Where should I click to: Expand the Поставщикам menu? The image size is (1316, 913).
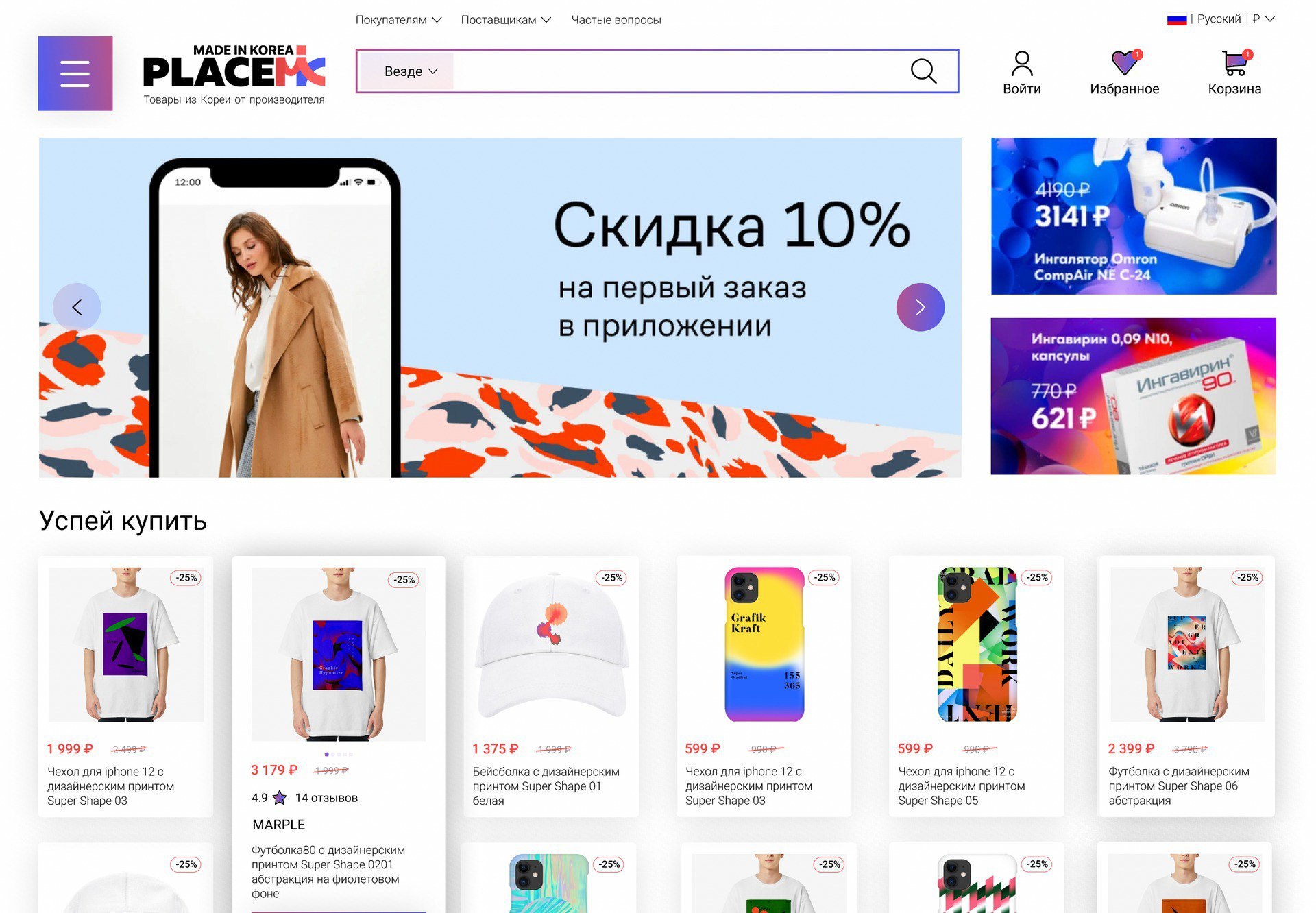(506, 20)
